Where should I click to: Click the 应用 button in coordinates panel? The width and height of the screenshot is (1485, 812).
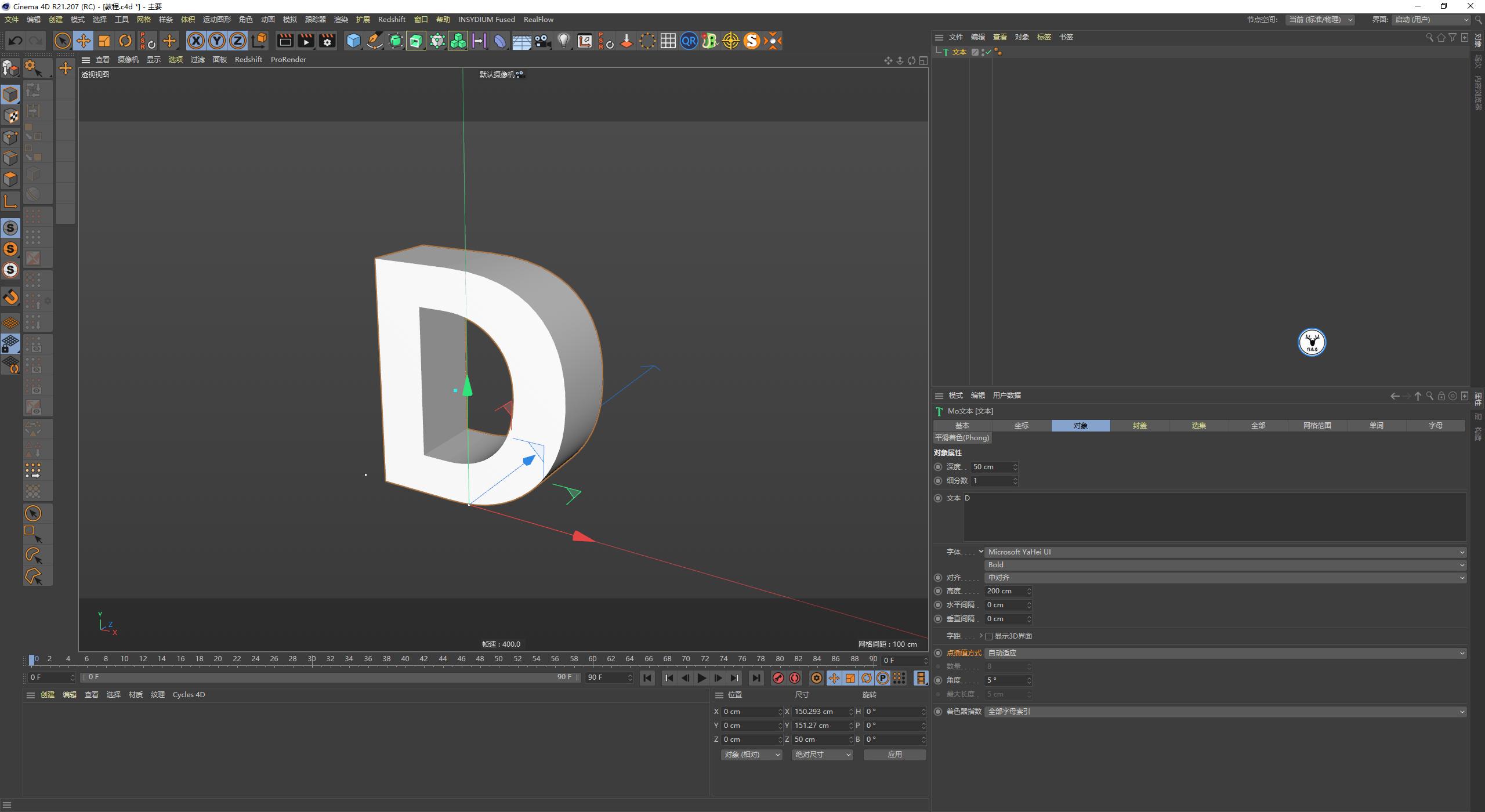(x=895, y=754)
